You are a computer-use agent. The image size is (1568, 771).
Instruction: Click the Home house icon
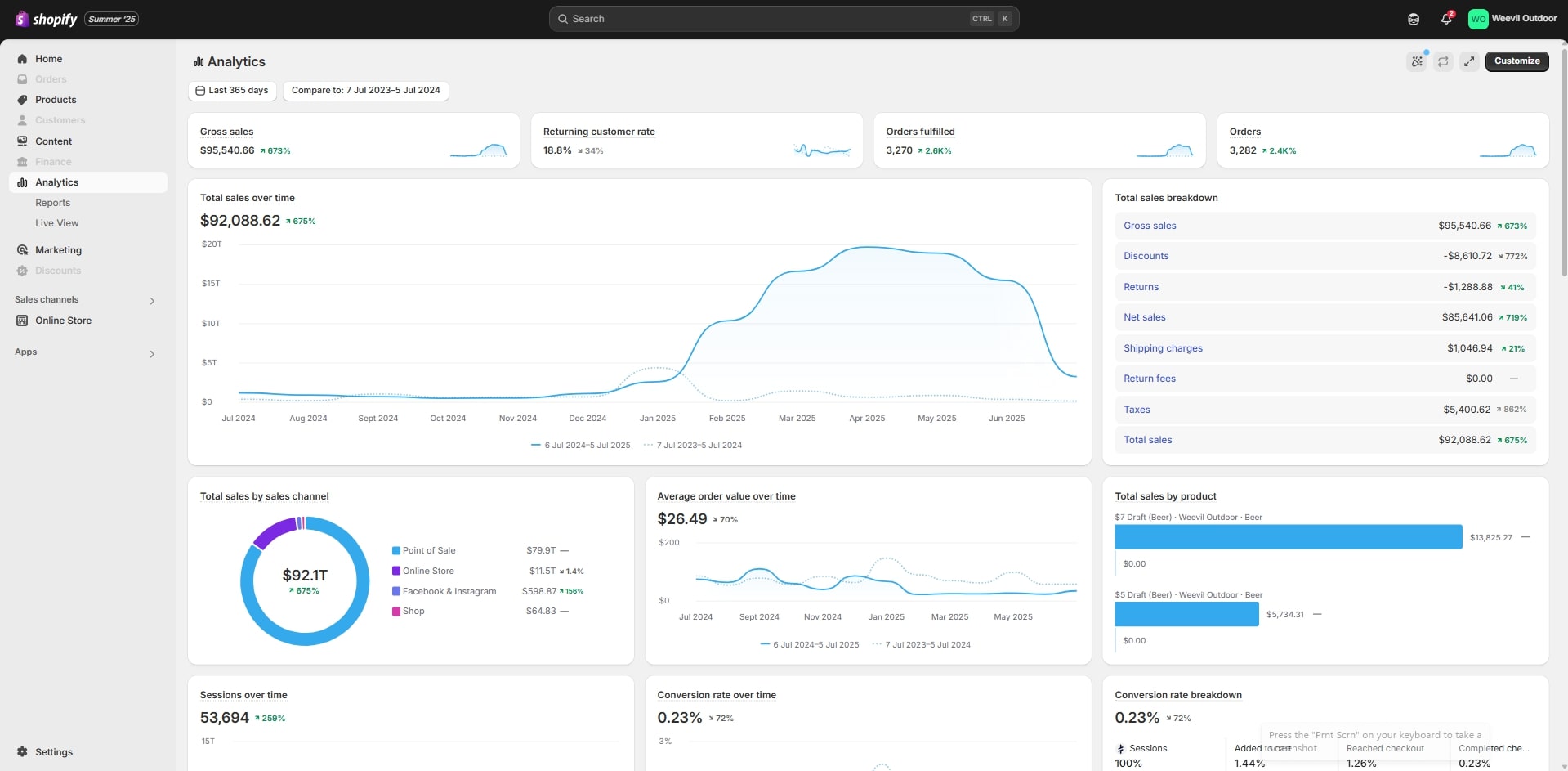pyautogui.click(x=22, y=59)
